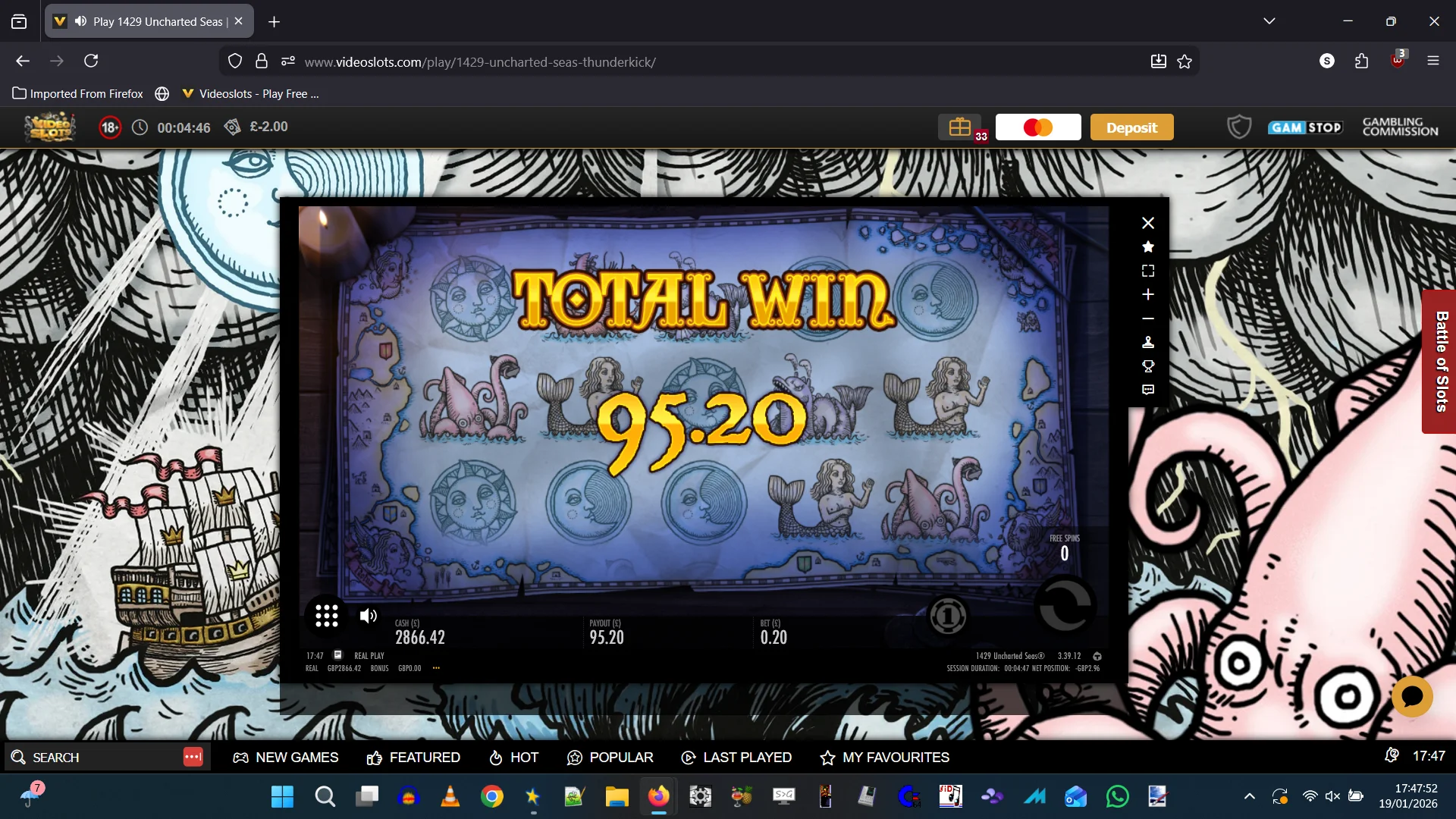Show hidden system tray icons
This screenshot has height=819, width=1456.
tap(1249, 796)
